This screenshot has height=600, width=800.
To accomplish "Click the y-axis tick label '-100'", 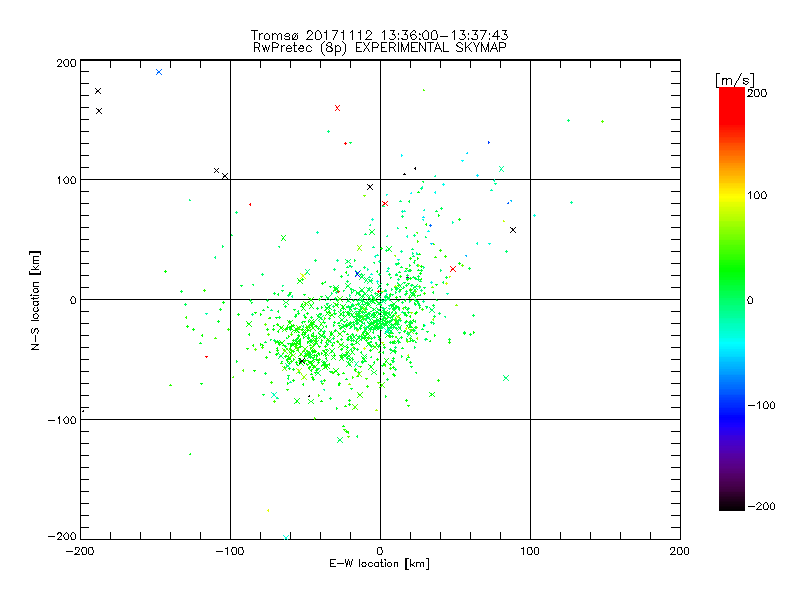I will click(x=62, y=420).
